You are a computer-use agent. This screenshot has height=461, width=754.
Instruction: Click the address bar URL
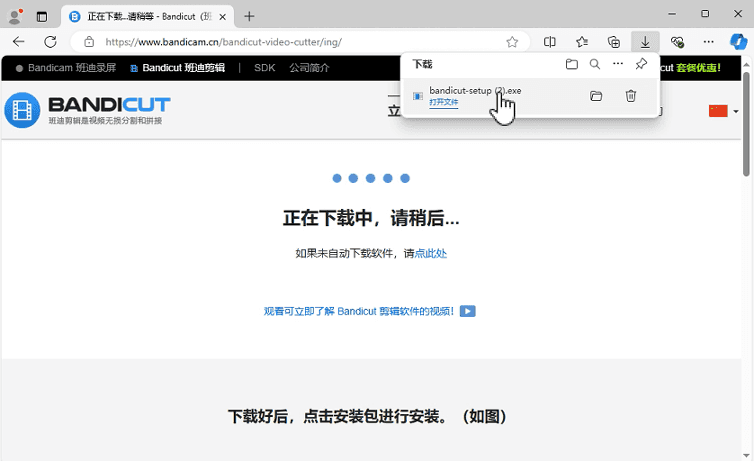[x=224, y=42]
